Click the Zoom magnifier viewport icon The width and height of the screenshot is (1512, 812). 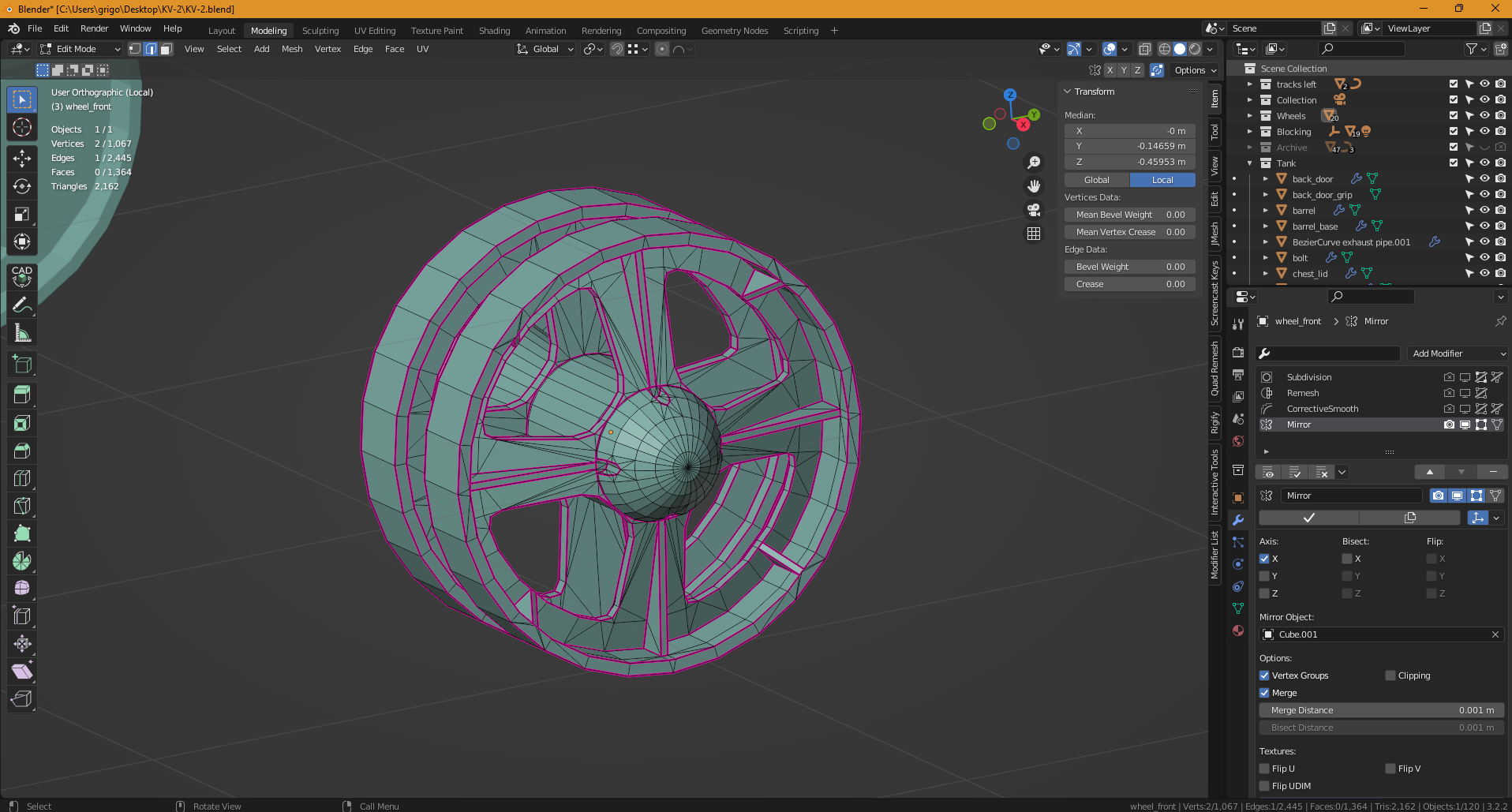click(x=1033, y=163)
